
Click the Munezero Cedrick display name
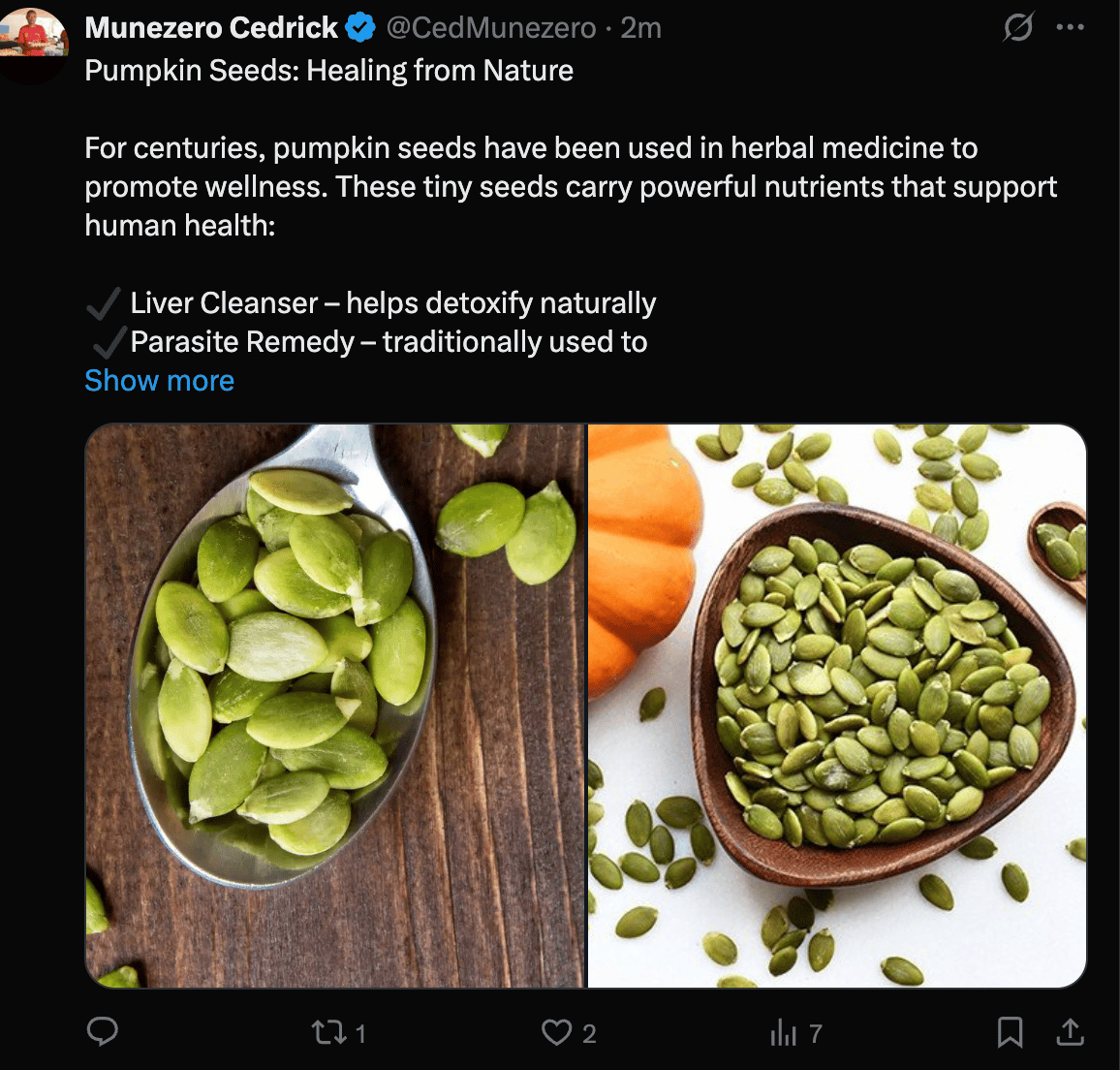pyautogui.click(x=211, y=28)
